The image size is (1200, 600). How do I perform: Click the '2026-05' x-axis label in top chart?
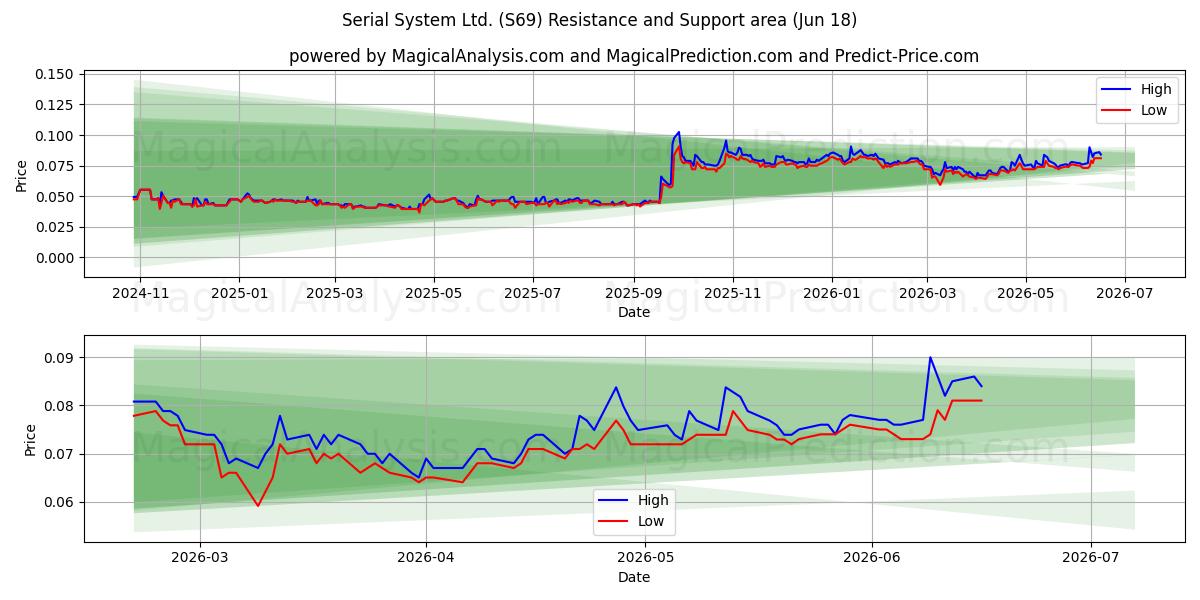(x=1025, y=294)
